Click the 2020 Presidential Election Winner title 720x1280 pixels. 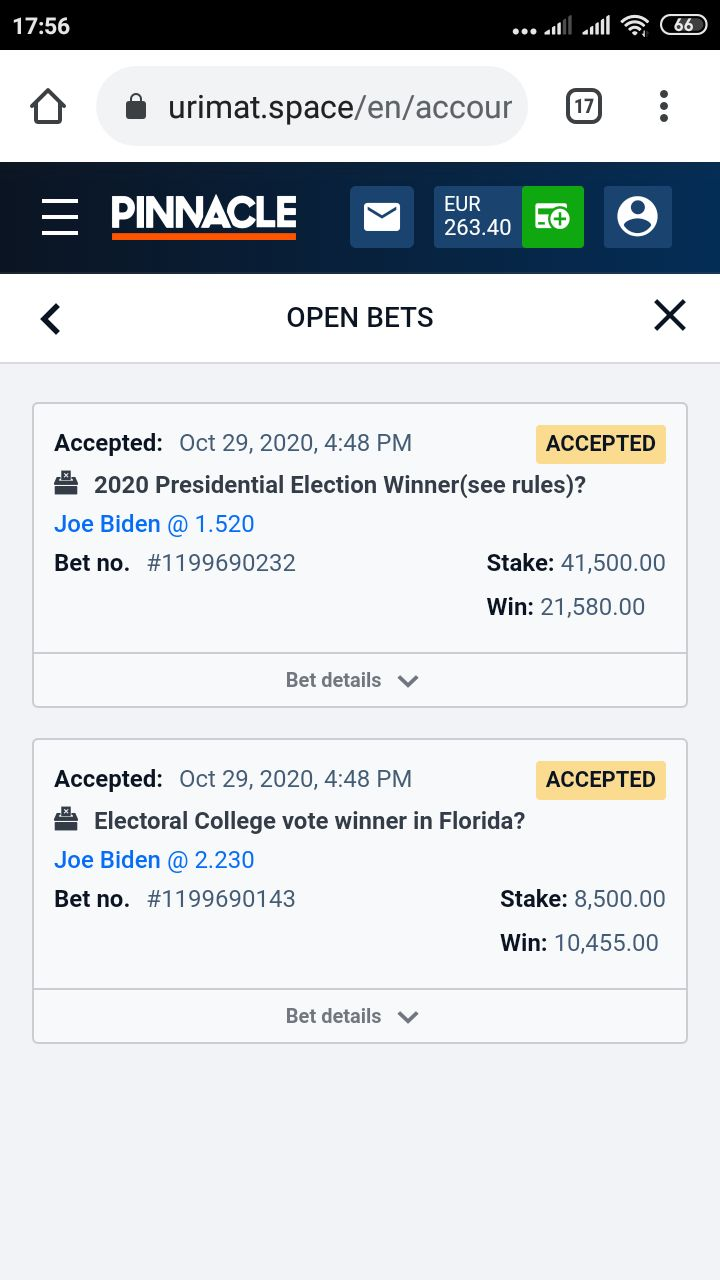click(x=340, y=485)
